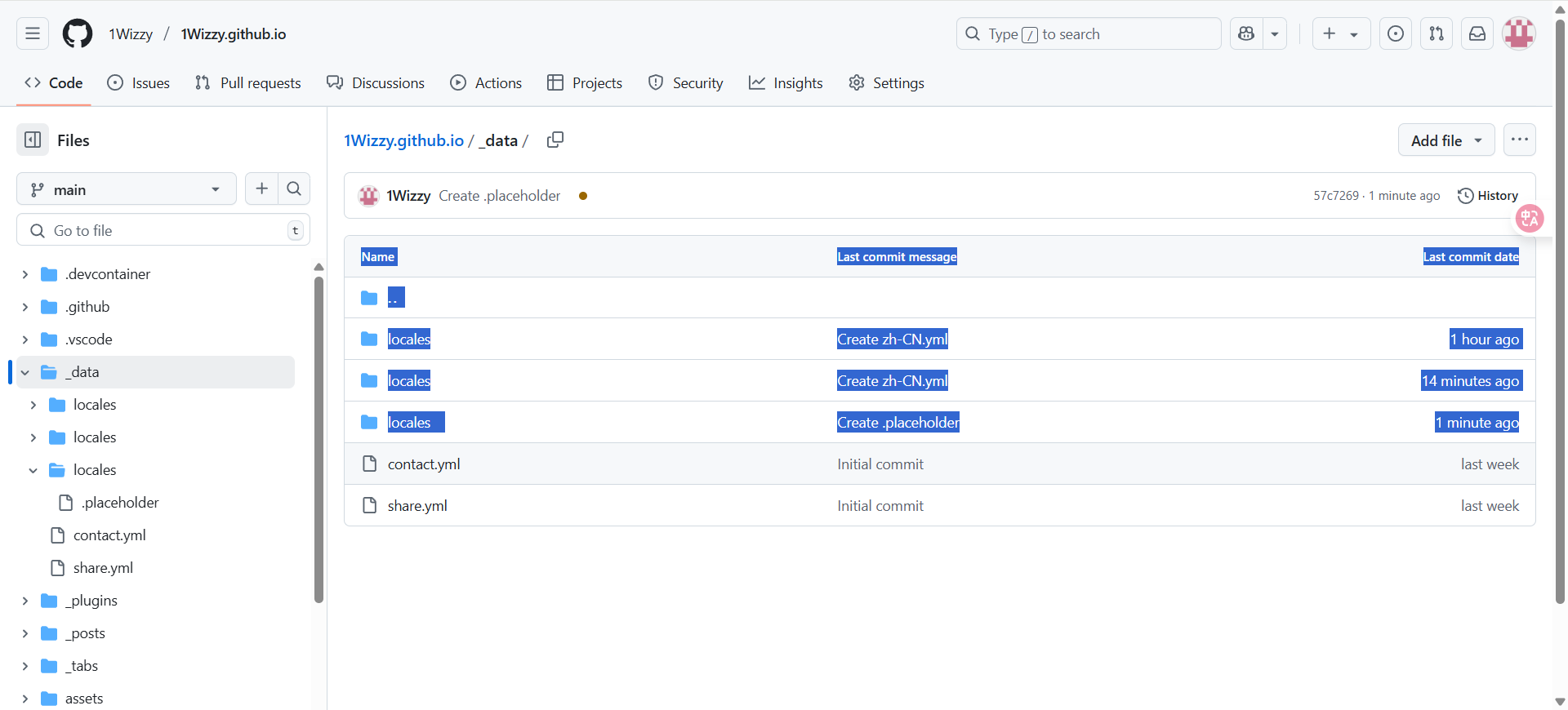Select .placeholder in the file tree

pos(120,503)
